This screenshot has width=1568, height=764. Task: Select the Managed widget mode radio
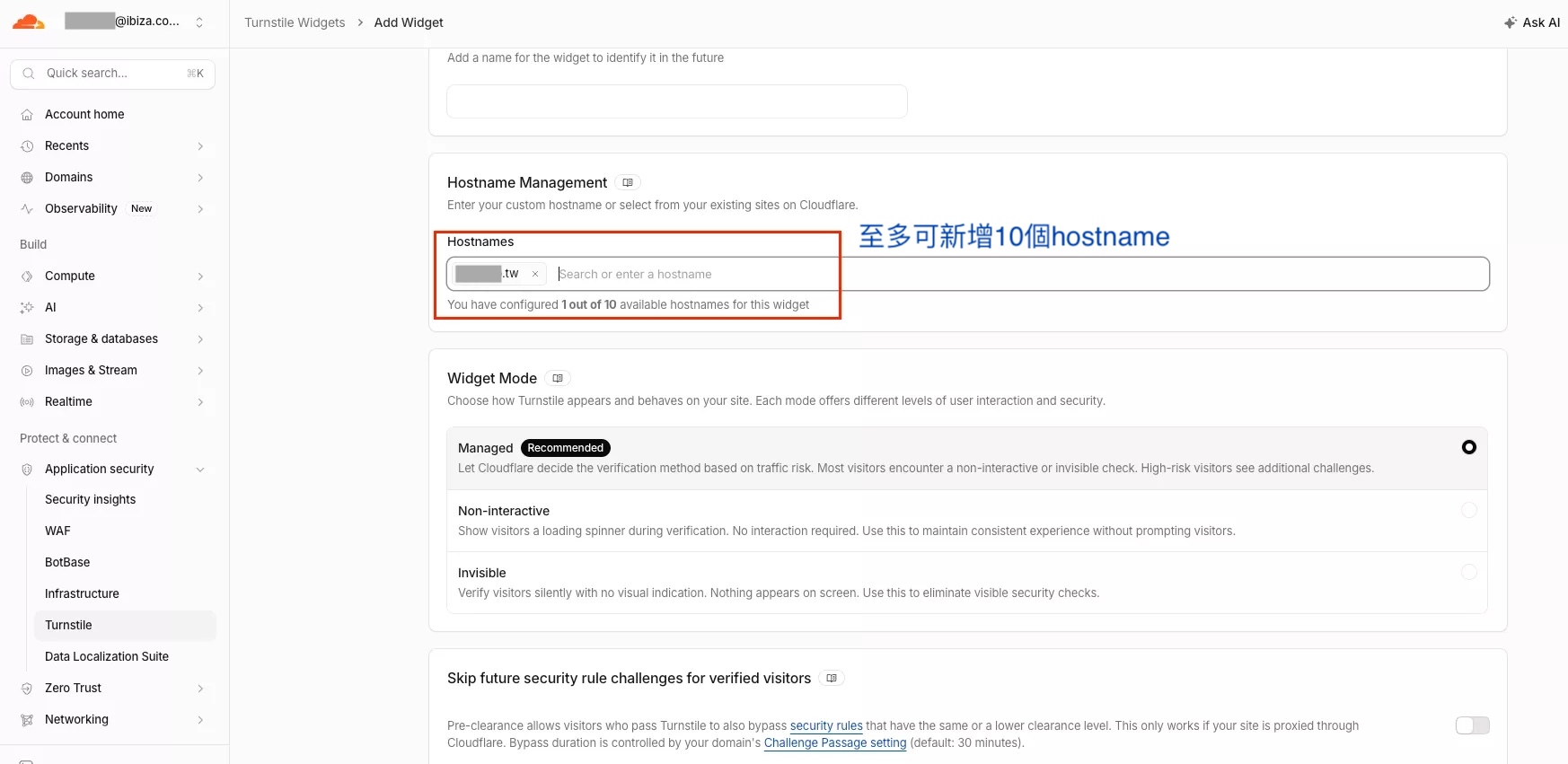pos(1469,447)
